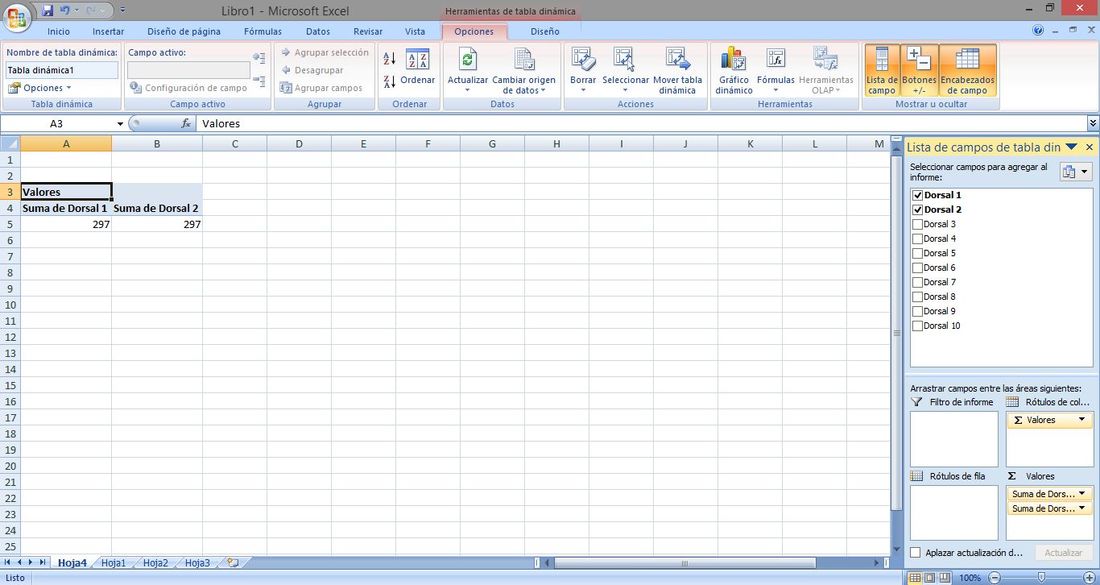Viewport: 1100px width, 585px height.
Task: Click the Agrupar selección button
Action: (x=324, y=53)
